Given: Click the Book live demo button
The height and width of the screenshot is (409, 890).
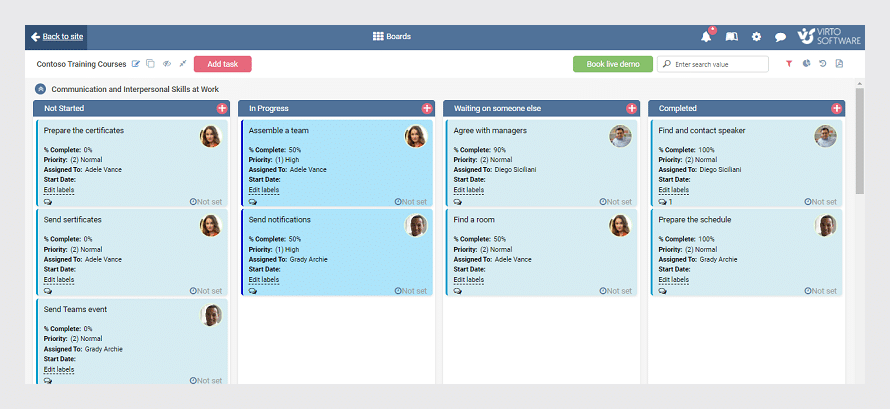Looking at the screenshot, I should click(612, 64).
